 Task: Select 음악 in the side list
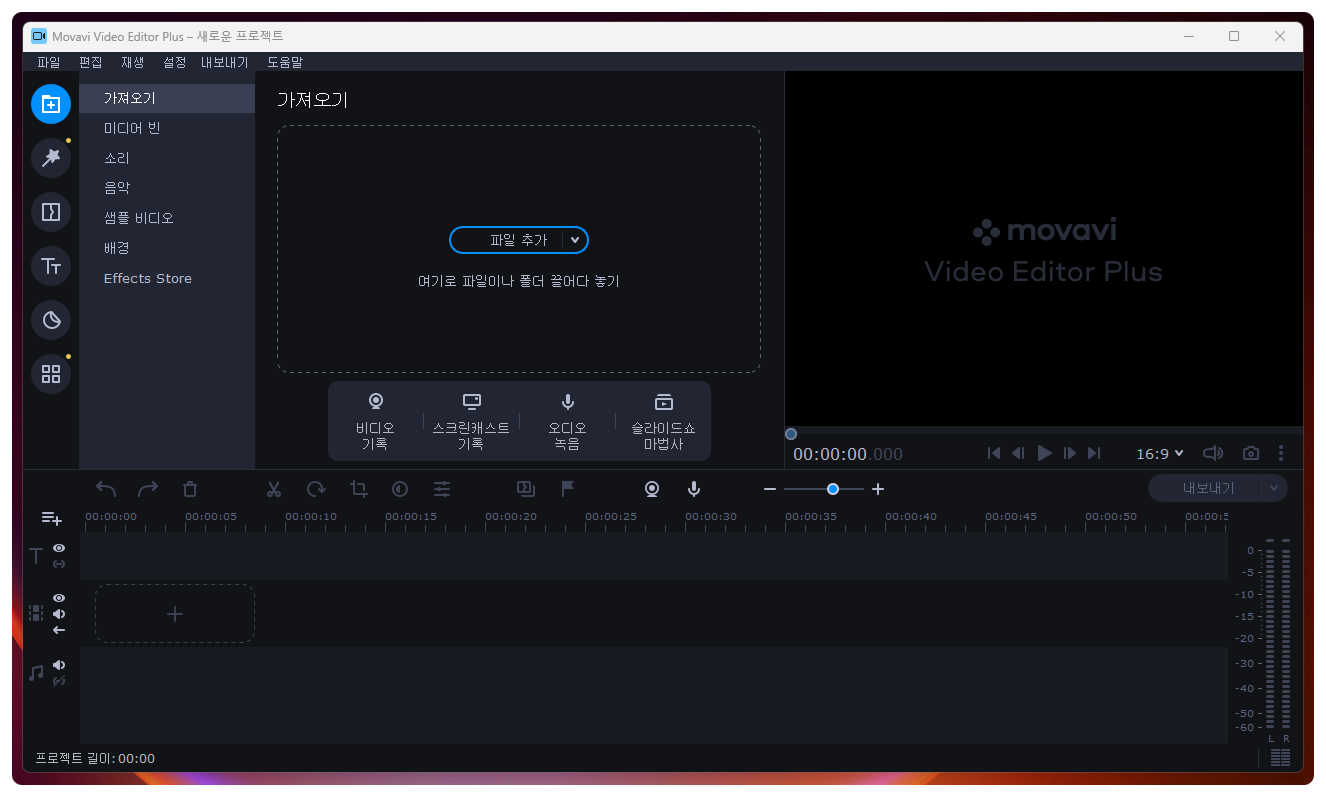tap(167, 188)
